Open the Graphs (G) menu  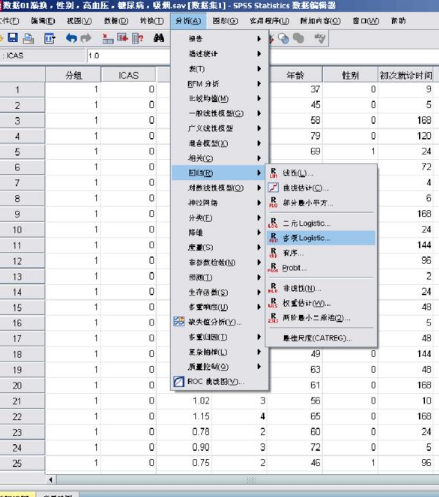pyautogui.click(x=225, y=21)
